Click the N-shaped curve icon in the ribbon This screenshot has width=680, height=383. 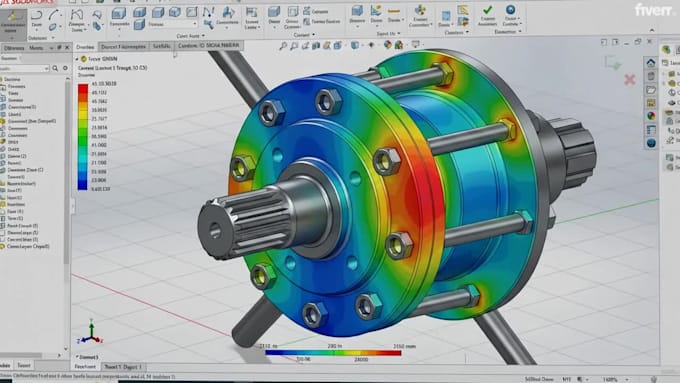[208, 13]
